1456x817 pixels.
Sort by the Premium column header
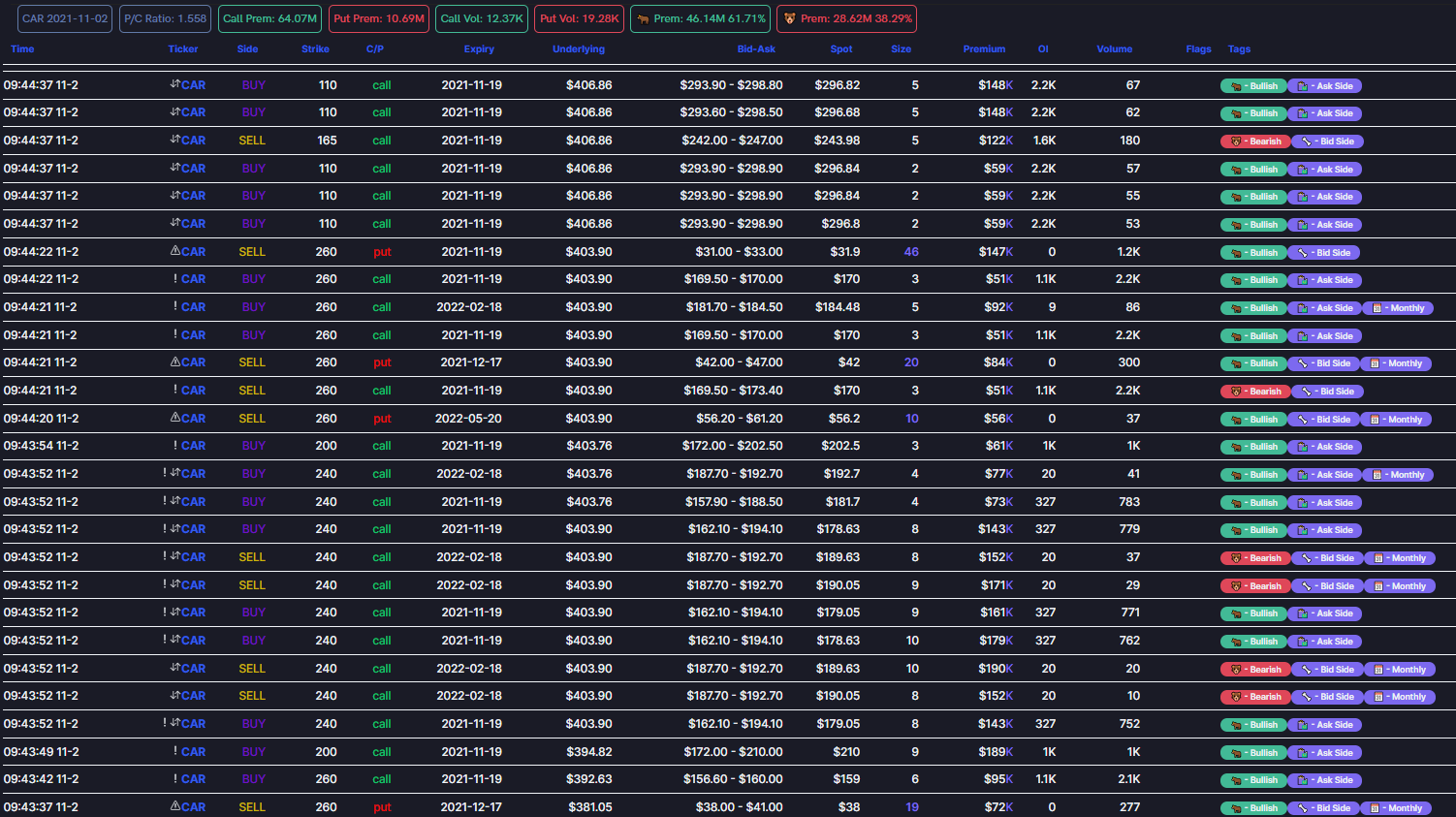pos(984,48)
